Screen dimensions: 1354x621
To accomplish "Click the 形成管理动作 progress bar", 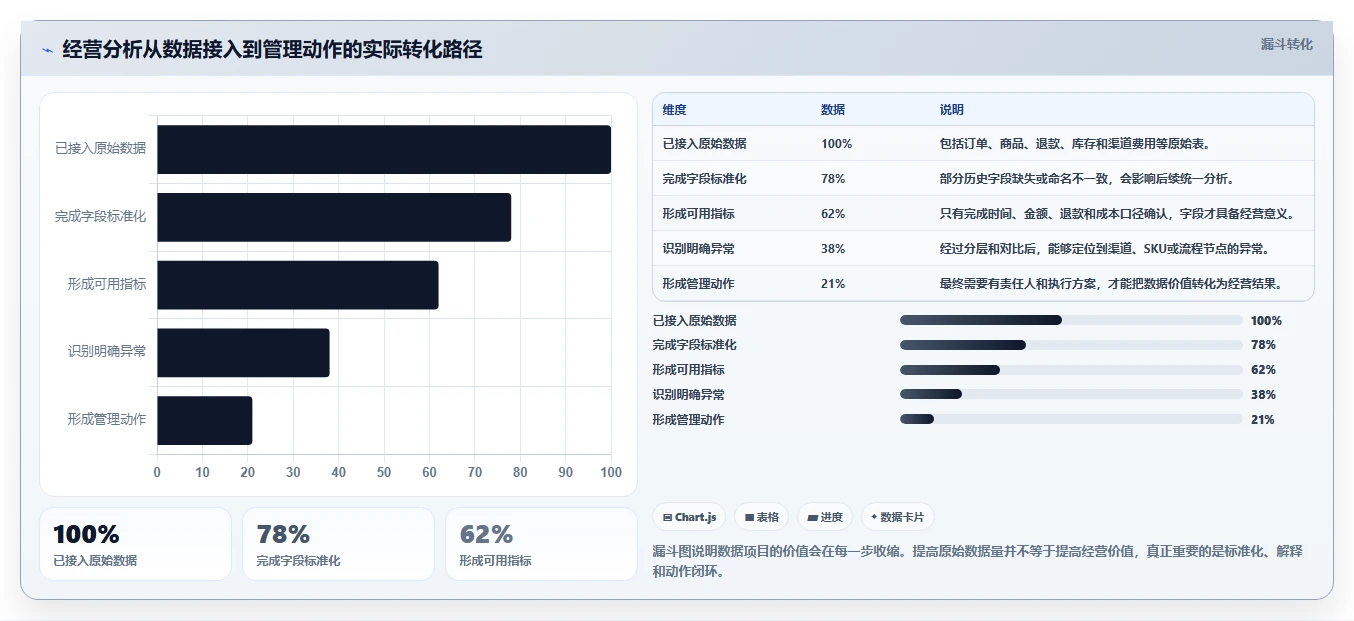I will tap(1071, 419).
